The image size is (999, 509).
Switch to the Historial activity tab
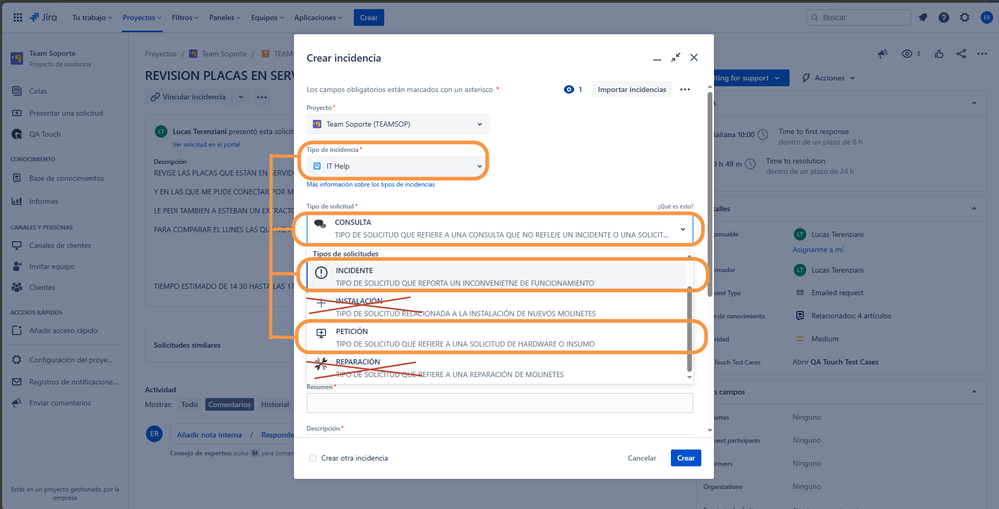(x=275, y=405)
